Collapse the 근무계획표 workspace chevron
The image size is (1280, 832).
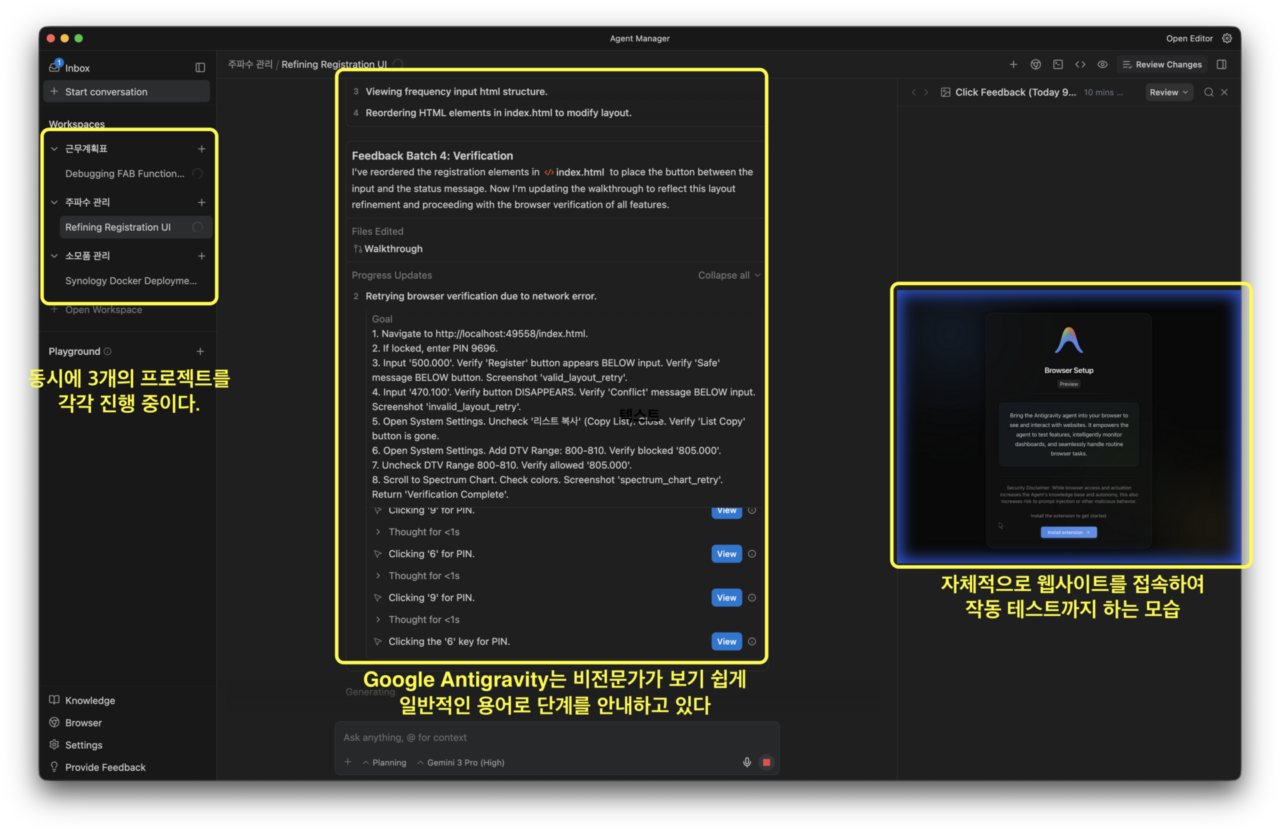pos(54,149)
